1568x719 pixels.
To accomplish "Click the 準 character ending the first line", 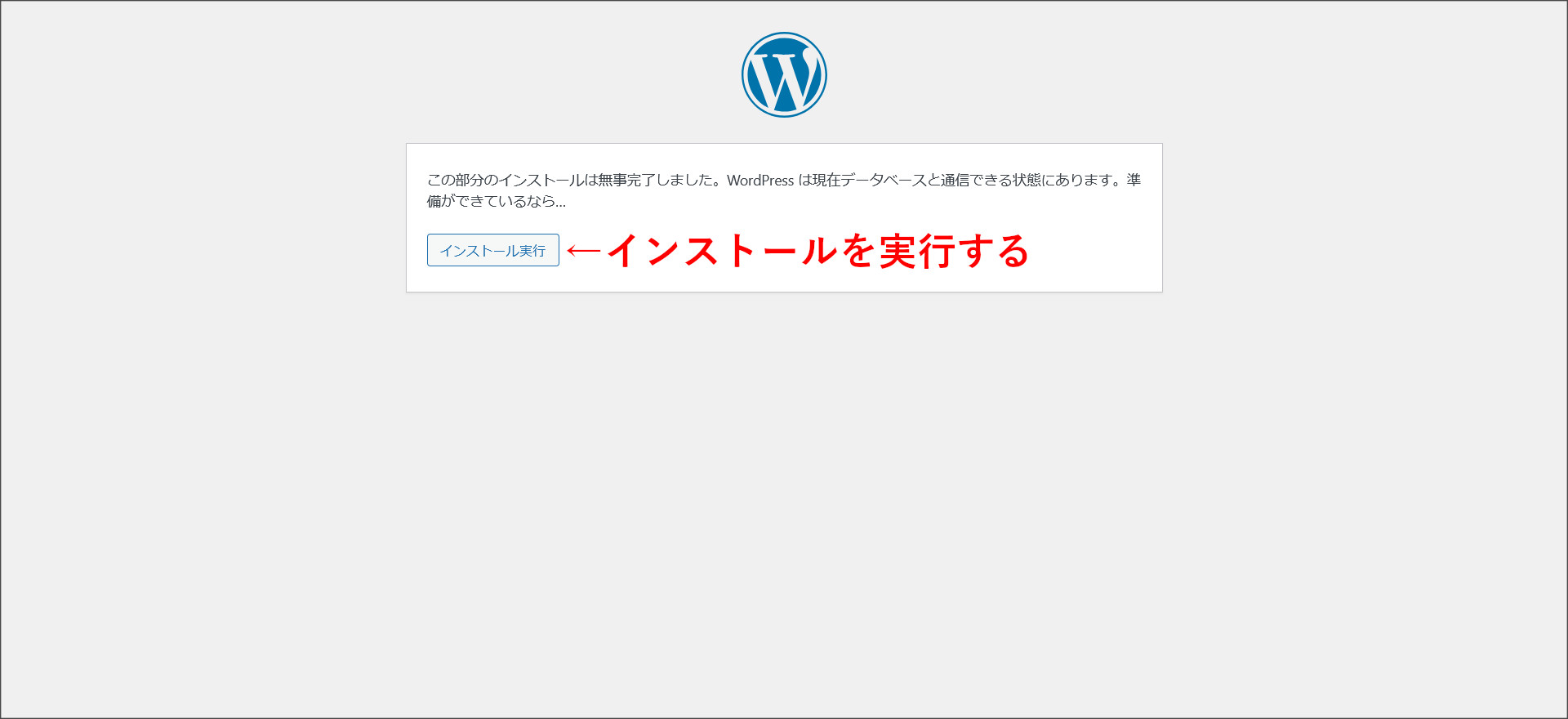I will point(1134,181).
